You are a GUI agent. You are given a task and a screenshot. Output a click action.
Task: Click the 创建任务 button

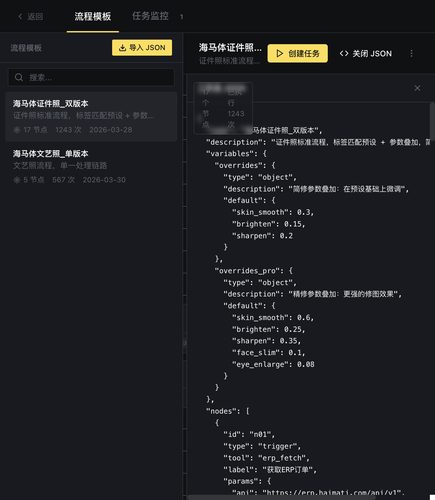(297, 53)
